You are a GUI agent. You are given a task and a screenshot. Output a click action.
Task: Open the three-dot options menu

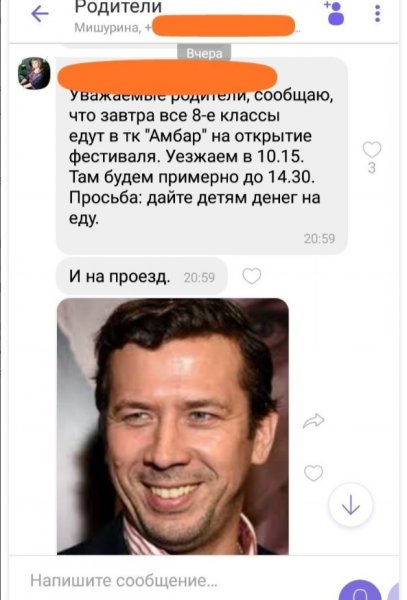378,13
